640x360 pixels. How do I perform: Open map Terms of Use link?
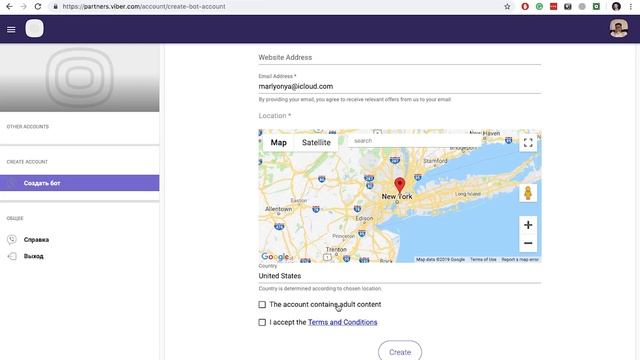pyautogui.click(x=483, y=259)
